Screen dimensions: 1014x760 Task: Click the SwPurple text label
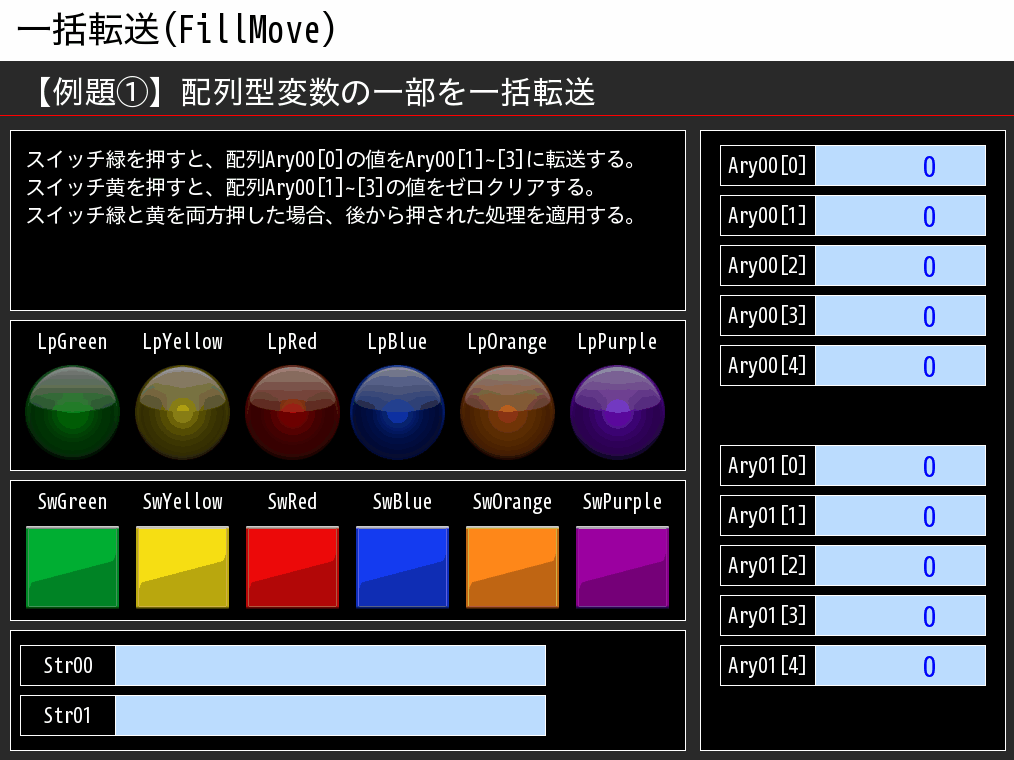pyautogui.click(x=622, y=502)
